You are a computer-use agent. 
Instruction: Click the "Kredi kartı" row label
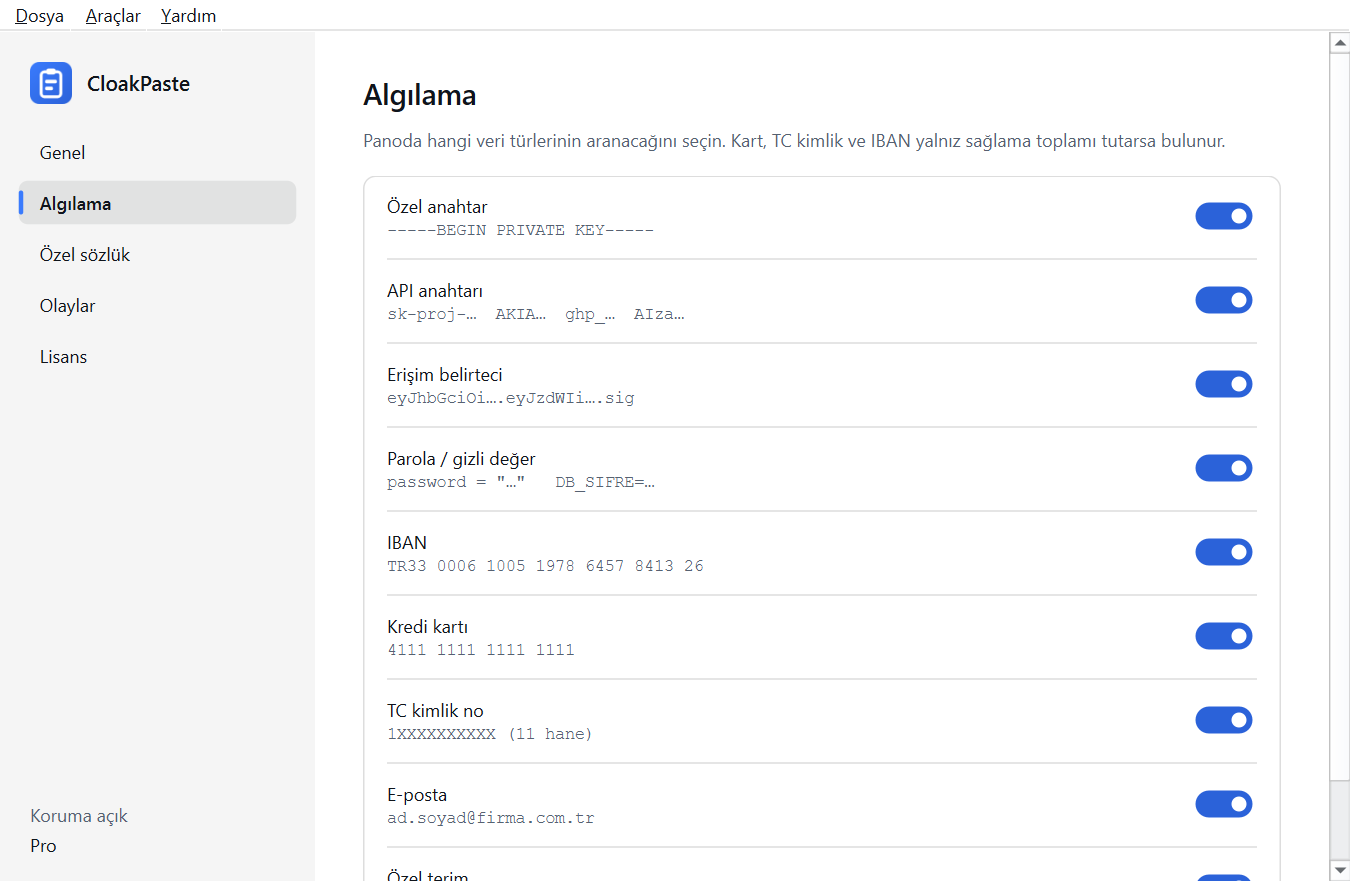click(427, 627)
